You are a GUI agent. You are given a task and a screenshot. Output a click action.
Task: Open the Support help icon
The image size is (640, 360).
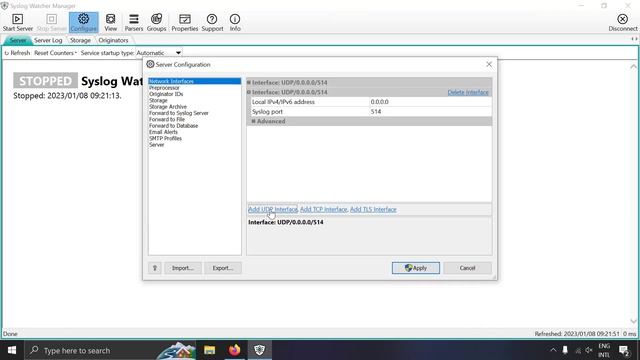pos(212,22)
